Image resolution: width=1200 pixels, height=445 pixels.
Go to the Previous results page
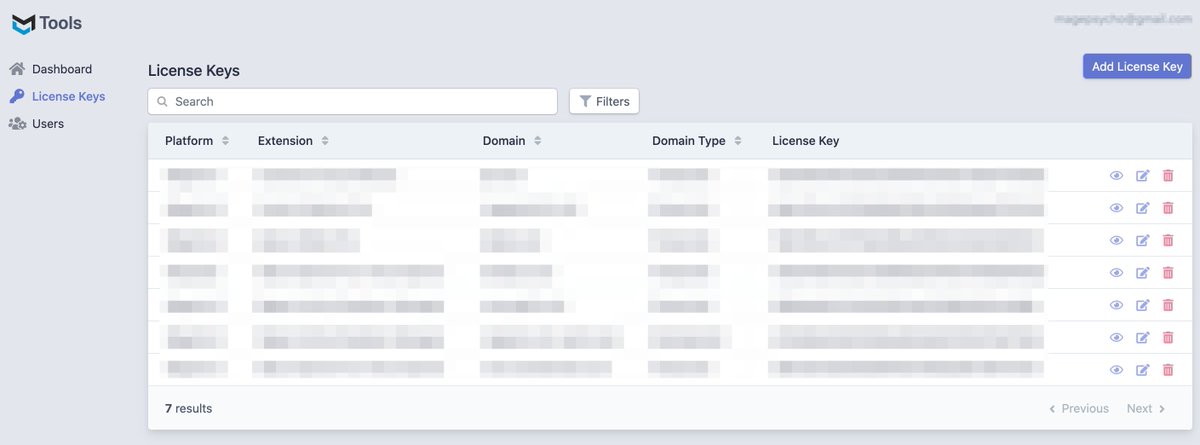(1078, 408)
